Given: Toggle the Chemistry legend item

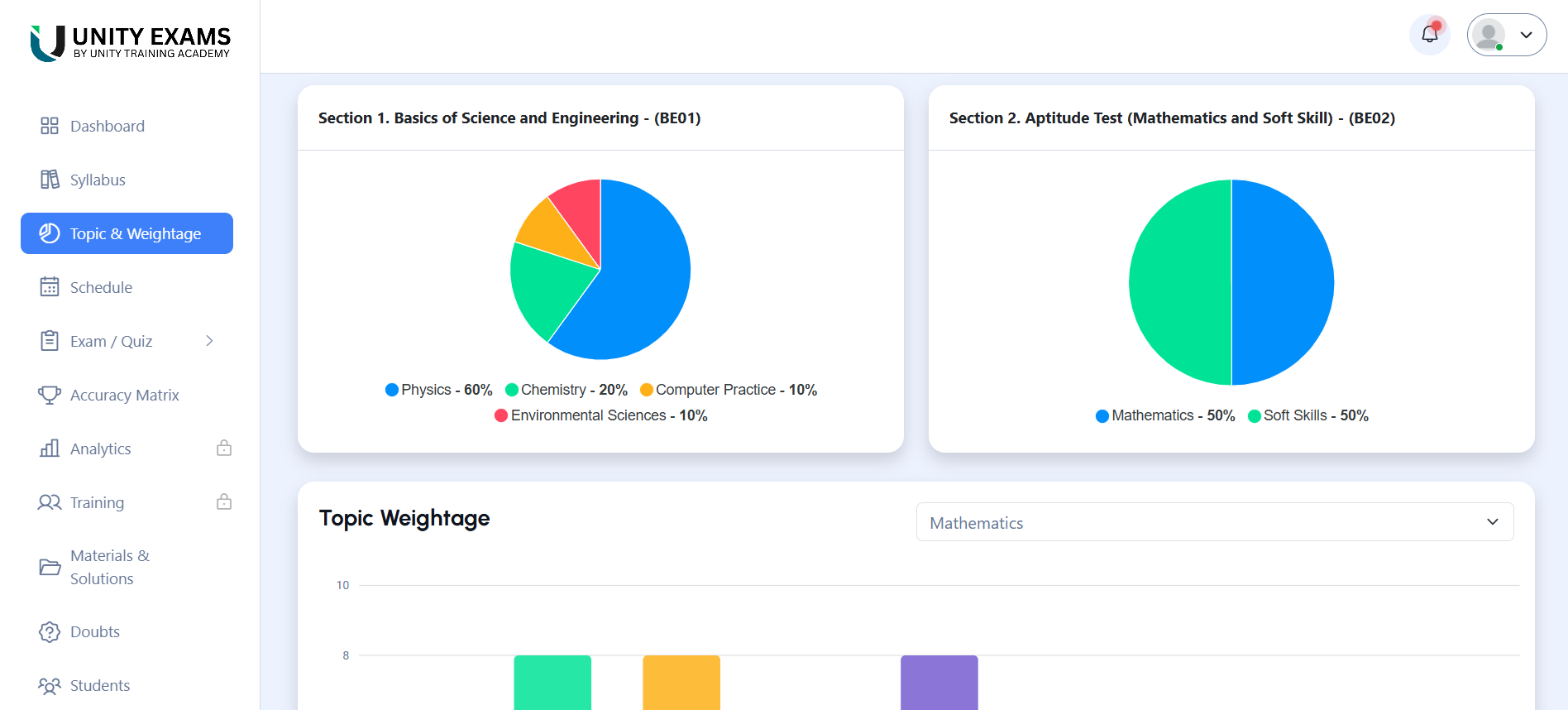Looking at the screenshot, I should 566,390.
